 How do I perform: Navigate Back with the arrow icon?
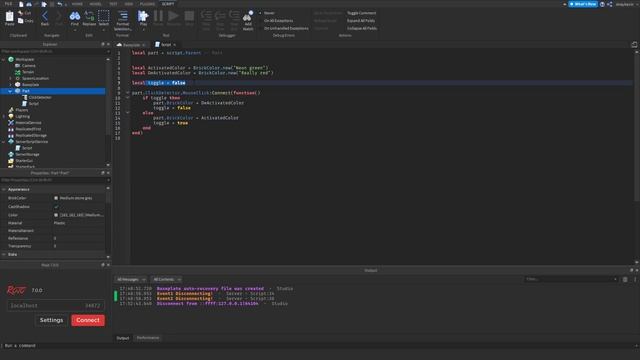(x=45, y=17)
